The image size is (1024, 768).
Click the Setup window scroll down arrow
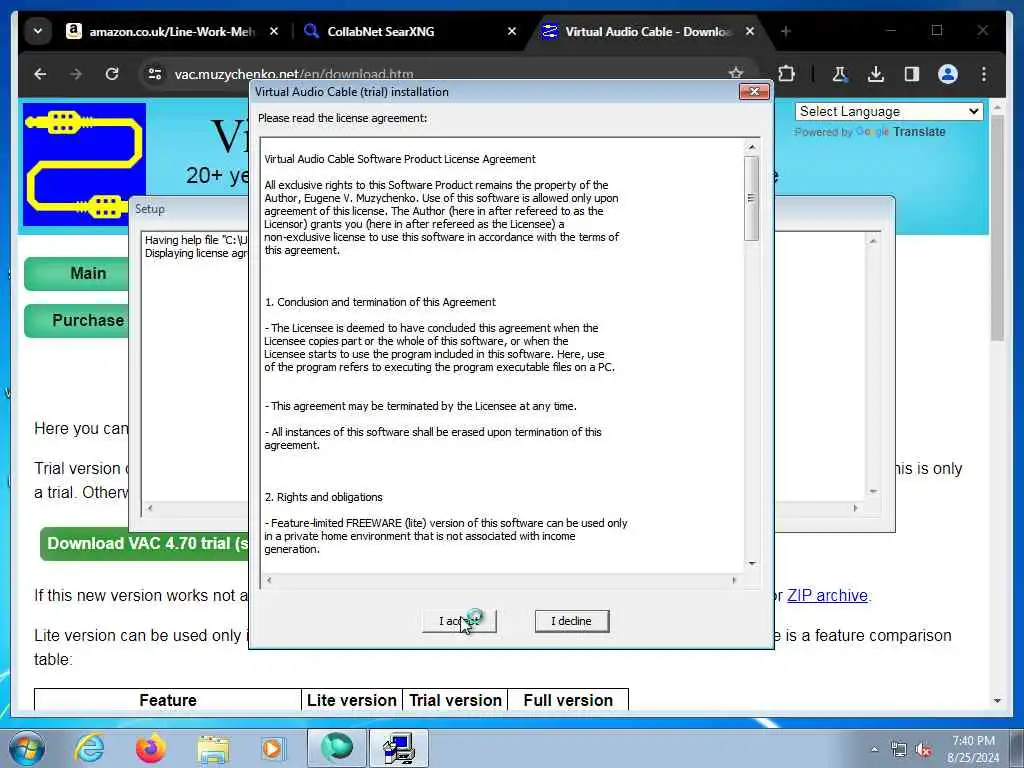(873, 491)
